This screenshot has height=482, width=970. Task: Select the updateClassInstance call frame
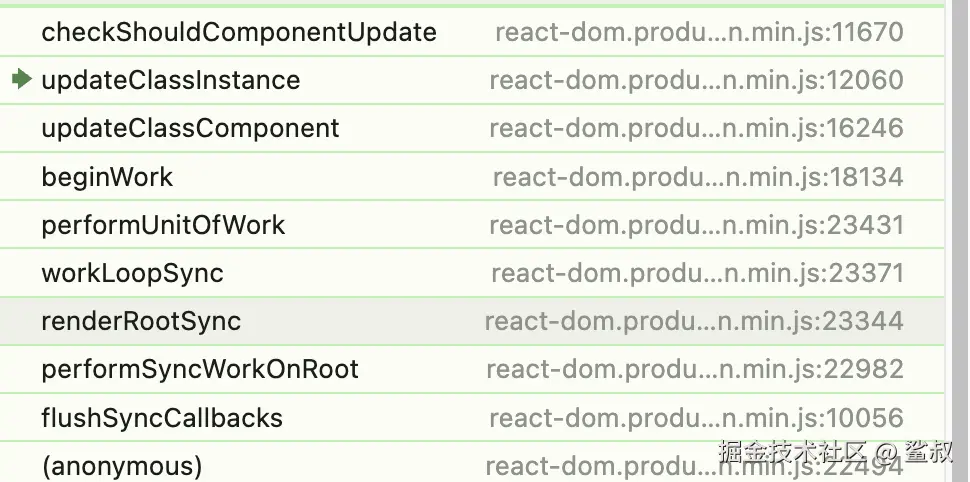tap(170, 80)
